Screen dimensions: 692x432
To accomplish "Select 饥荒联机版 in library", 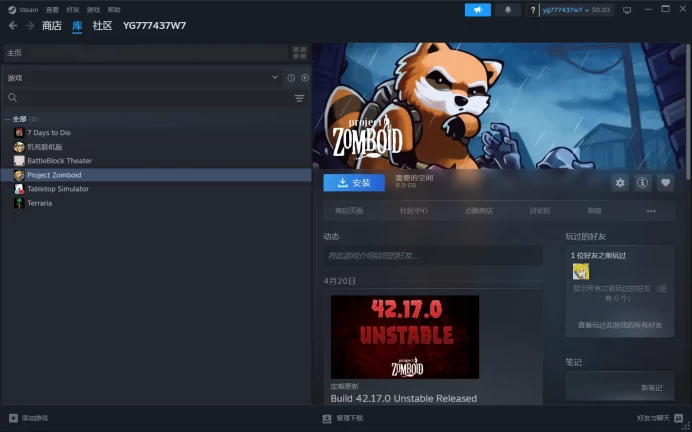I will click(156, 147).
